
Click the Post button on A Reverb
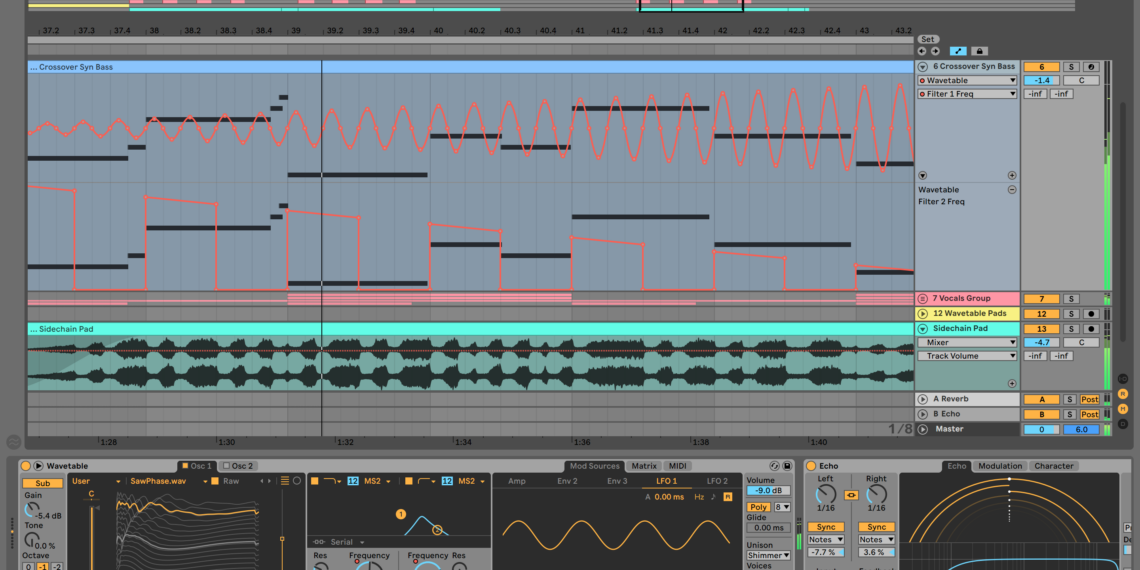point(1090,400)
